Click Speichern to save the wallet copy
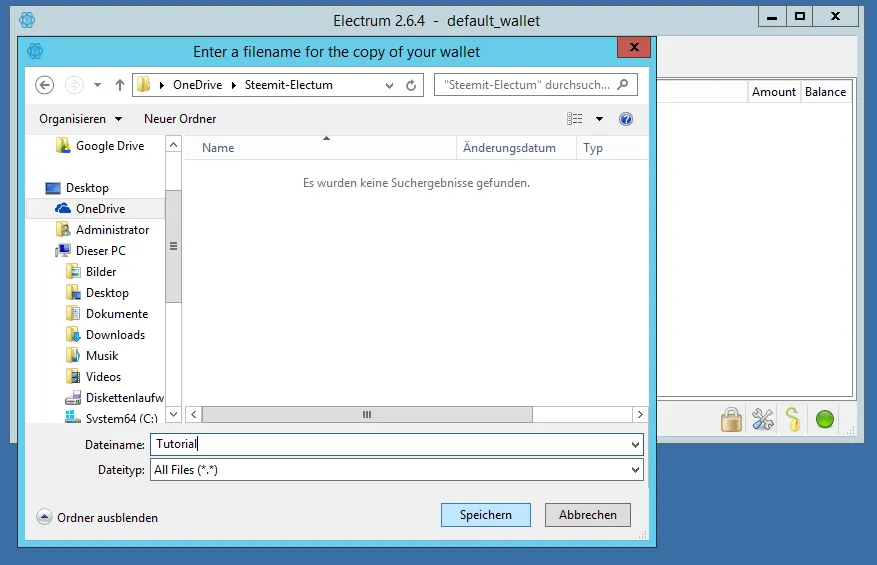 [x=485, y=515]
